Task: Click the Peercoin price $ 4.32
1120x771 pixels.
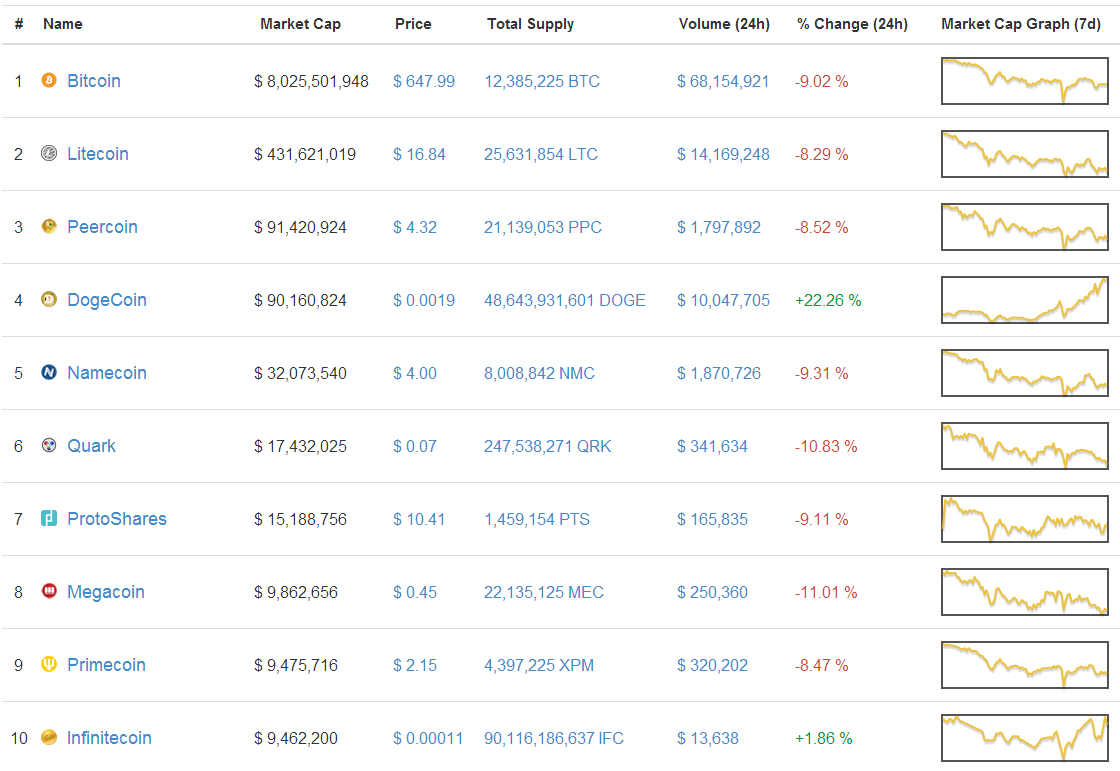Action: 415,227
